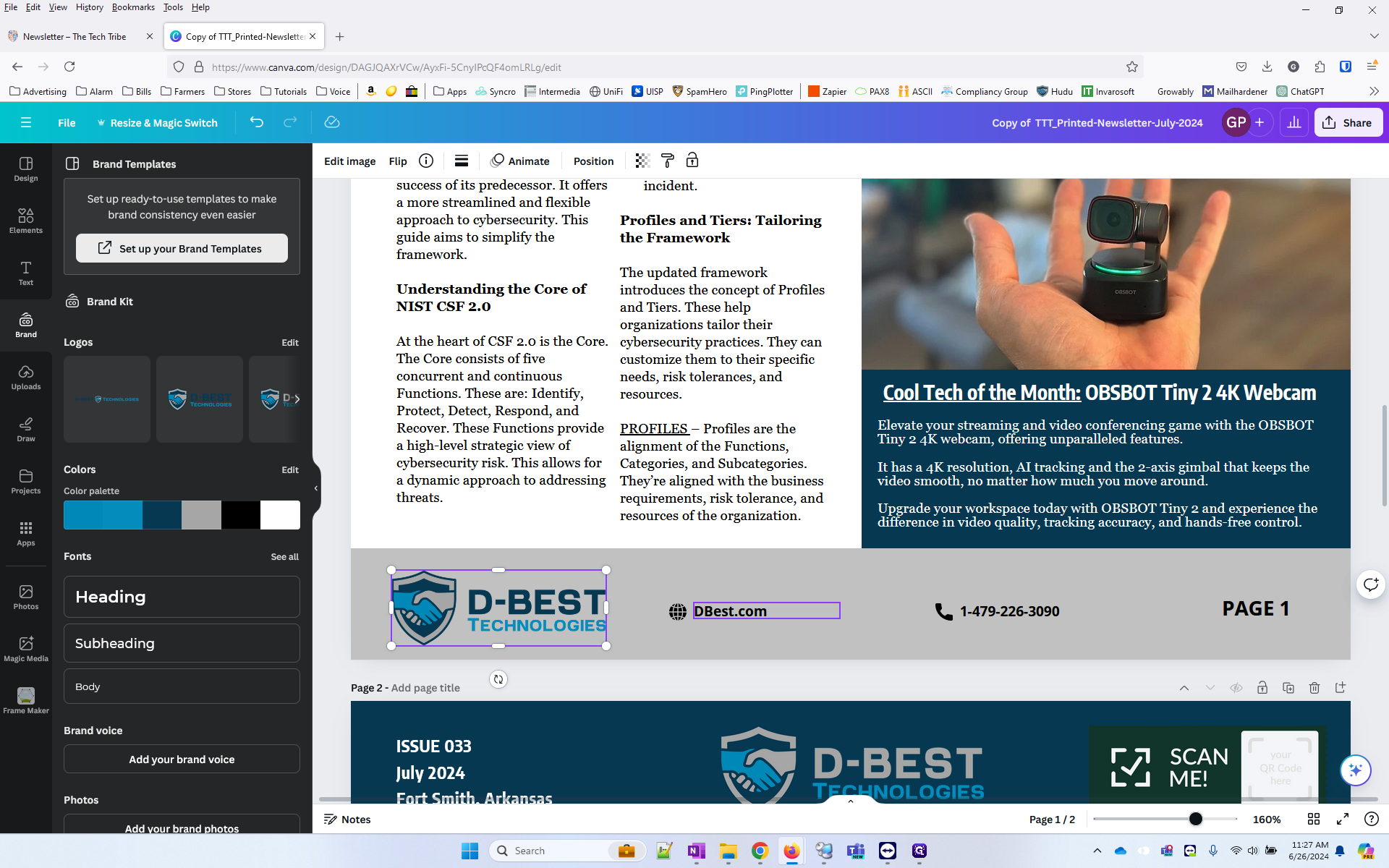This screenshot has width=1389, height=868.
Task: Move page 2 up with the up chevron
Action: click(1184, 688)
